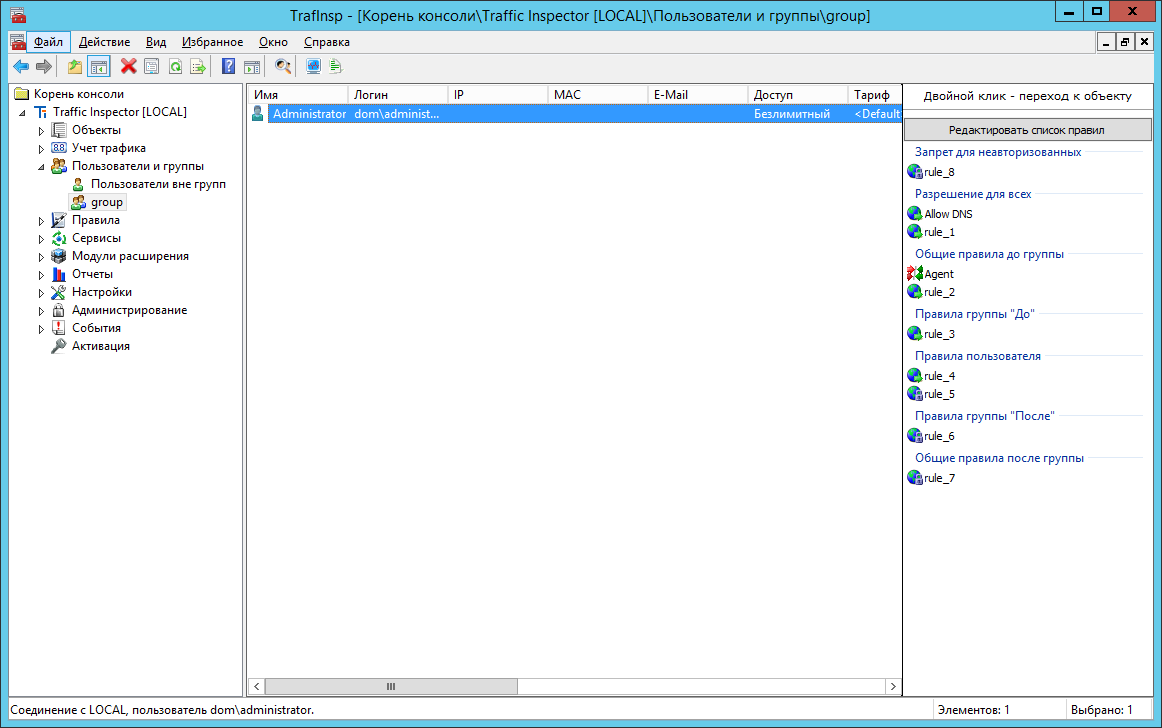Open the rule_7 rule

click(x=939, y=478)
